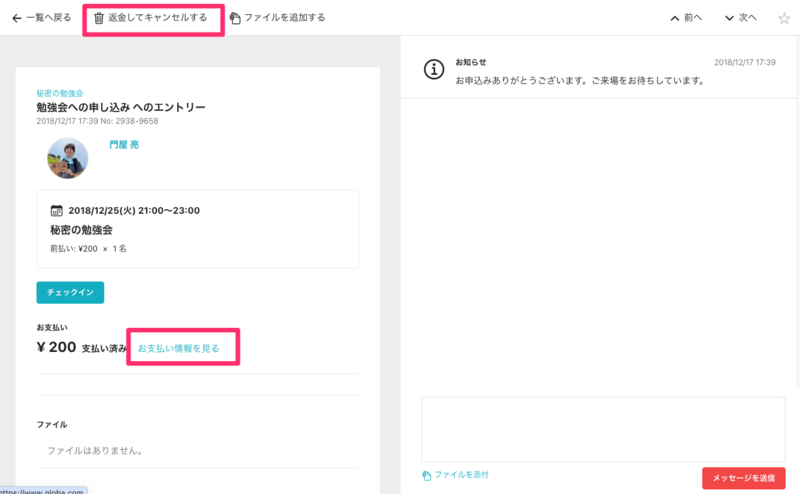Click the entry heading 勉強会への申し込み へのエントリー

(120, 107)
